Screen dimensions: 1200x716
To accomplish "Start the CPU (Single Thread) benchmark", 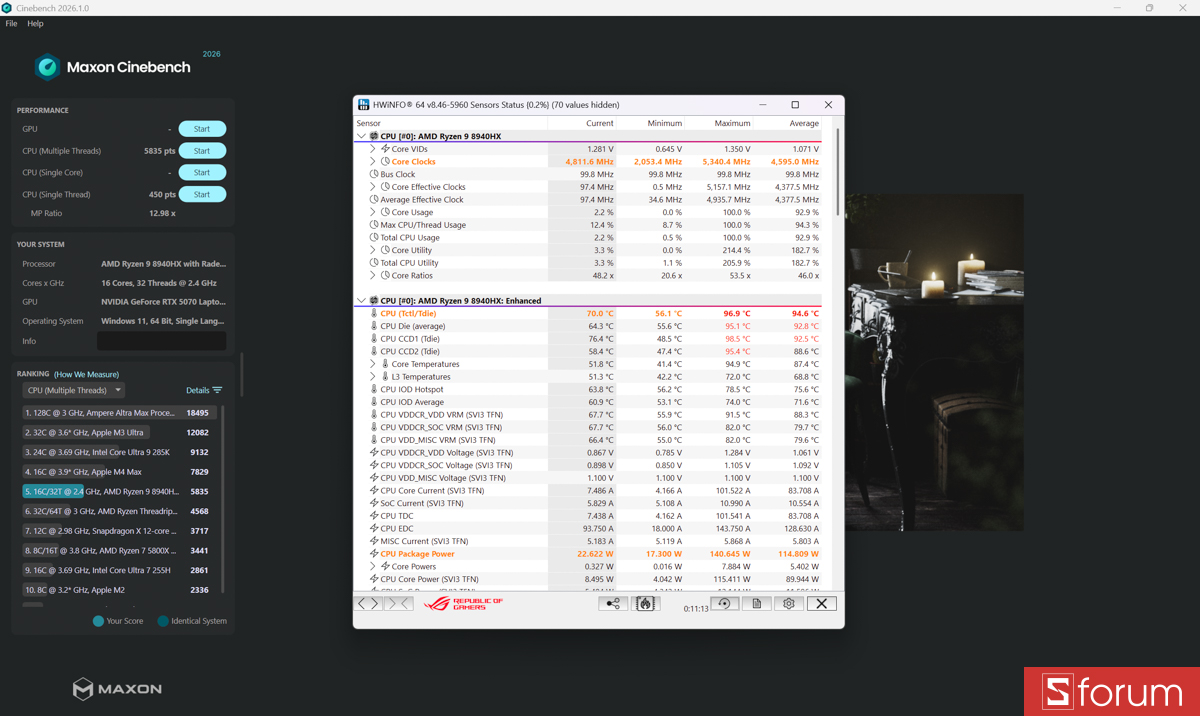I will pos(202,195).
